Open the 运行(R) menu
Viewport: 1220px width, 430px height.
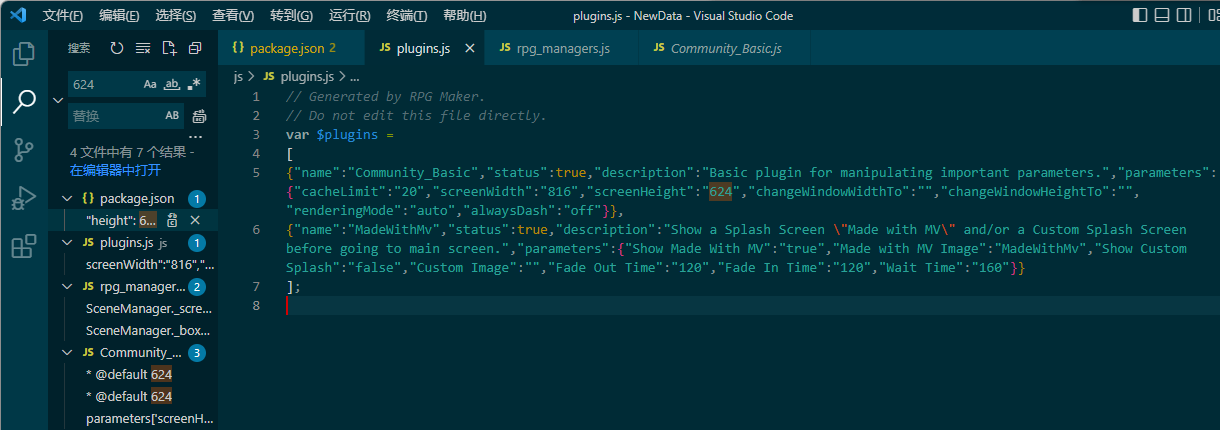point(349,16)
